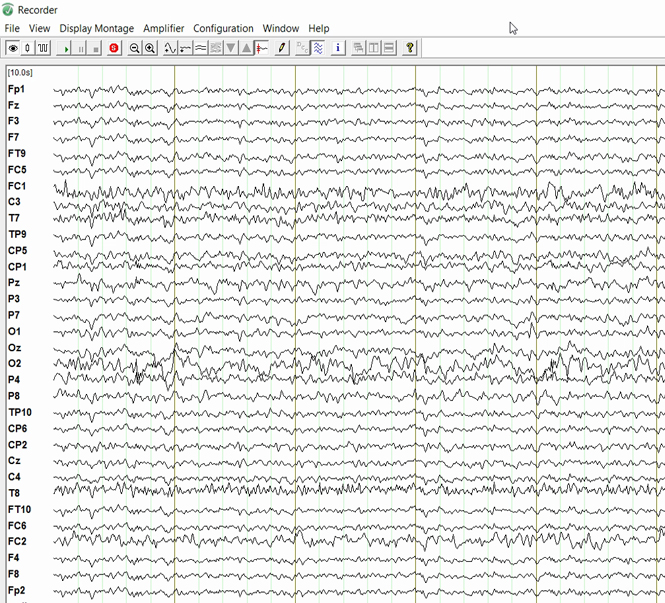The height and width of the screenshot is (603, 665).
Task: Open the blue information icon
Action: pyautogui.click(x=338, y=48)
